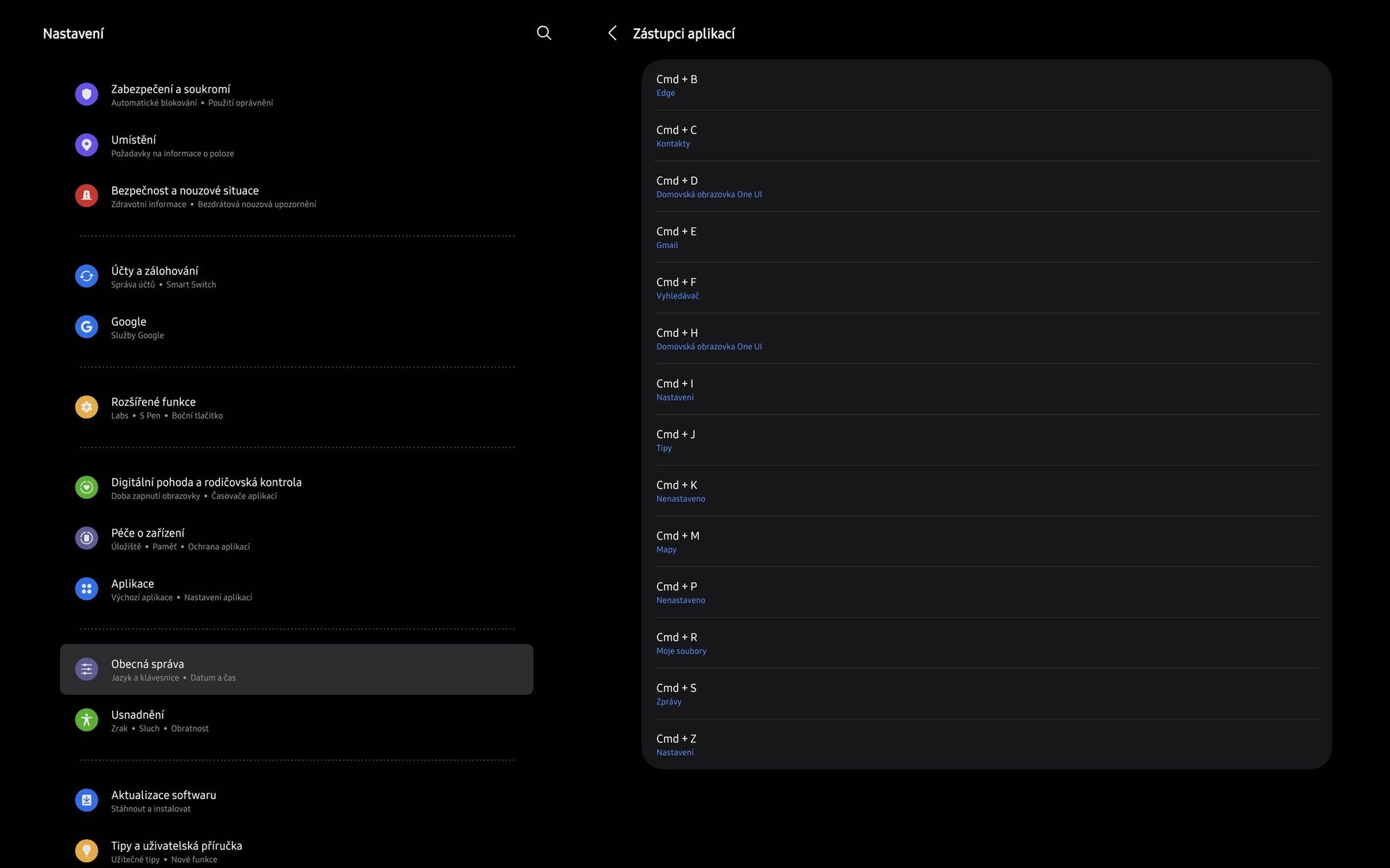The width and height of the screenshot is (1390, 868).
Task: Select Obecná správa menu item
Action: click(296, 670)
